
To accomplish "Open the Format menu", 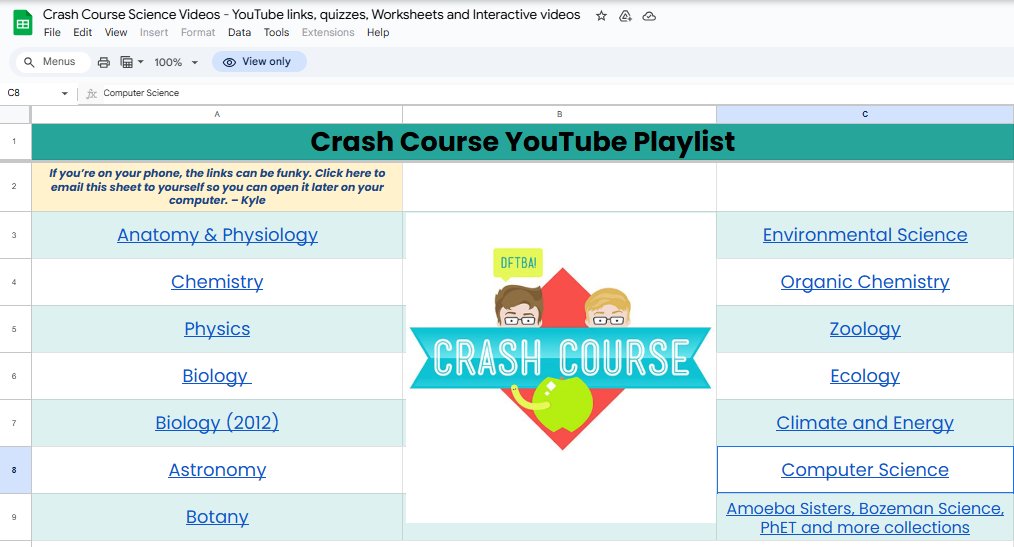I will tap(198, 32).
